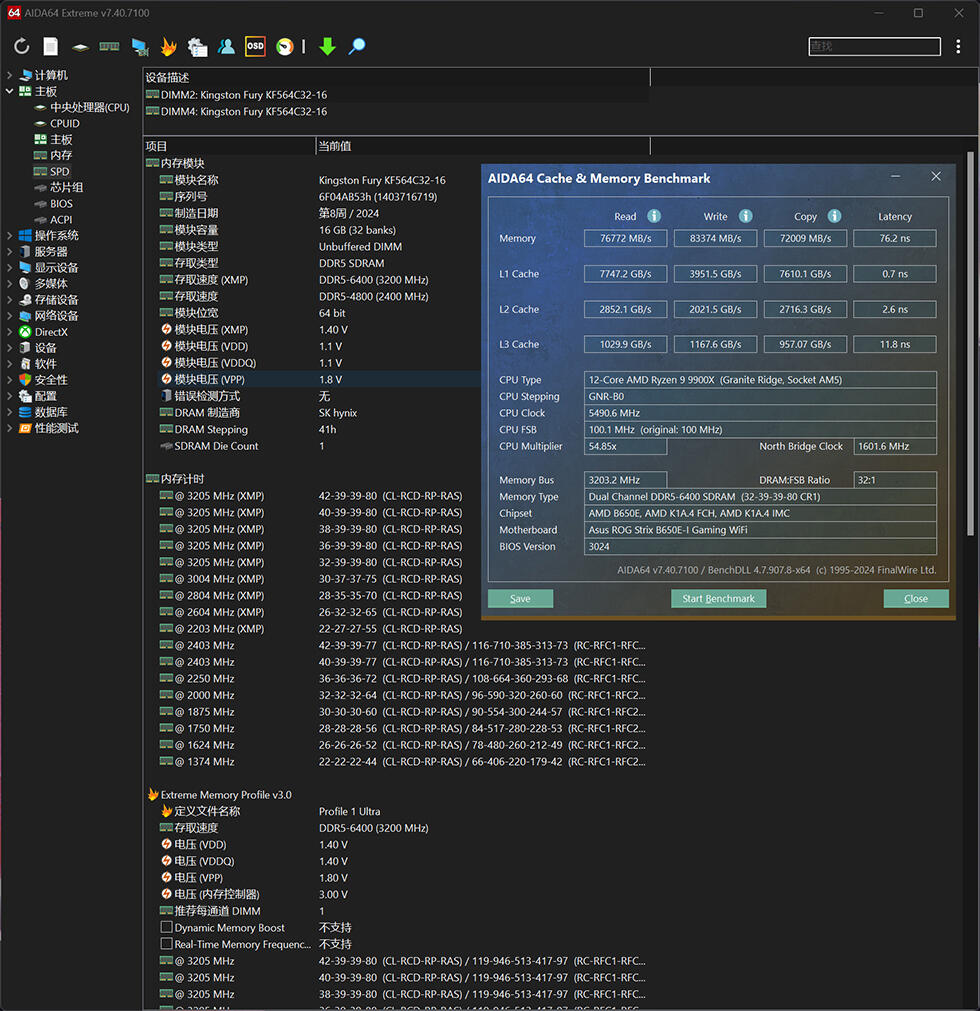Screen dimensions: 980x1011
Task: Select the 'DIMM4: Kingston Fury KF564C32-16' device row
Action: pyautogui.click(x=396, y=112)
